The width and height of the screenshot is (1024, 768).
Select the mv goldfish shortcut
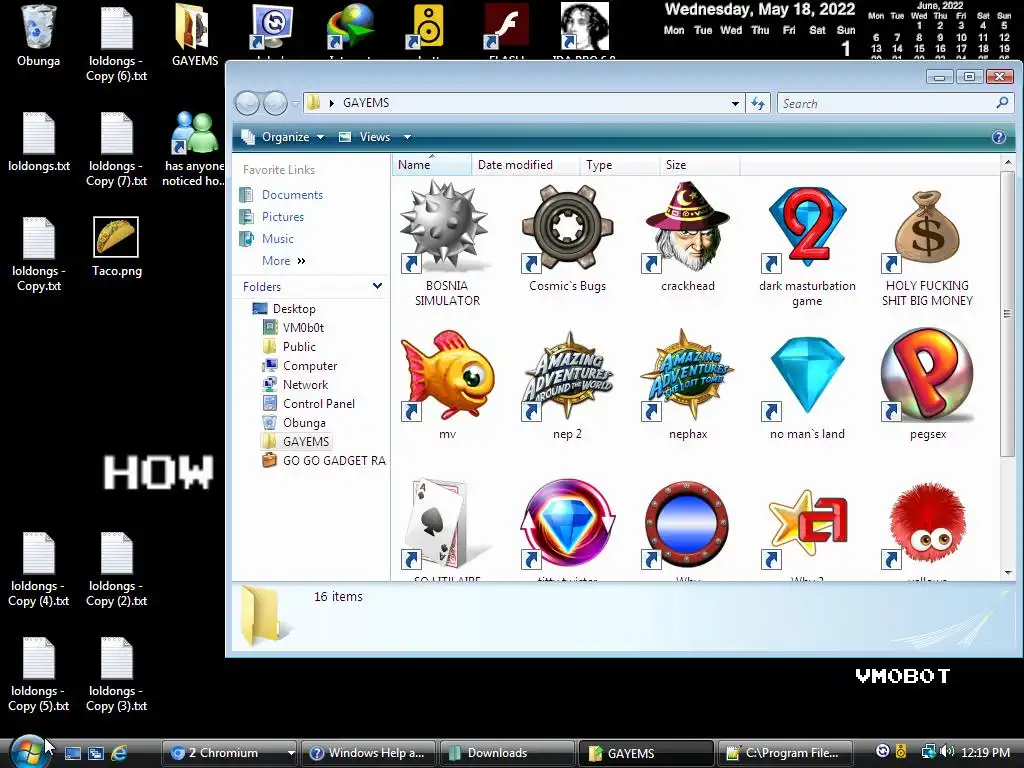(x=447, y=376)
